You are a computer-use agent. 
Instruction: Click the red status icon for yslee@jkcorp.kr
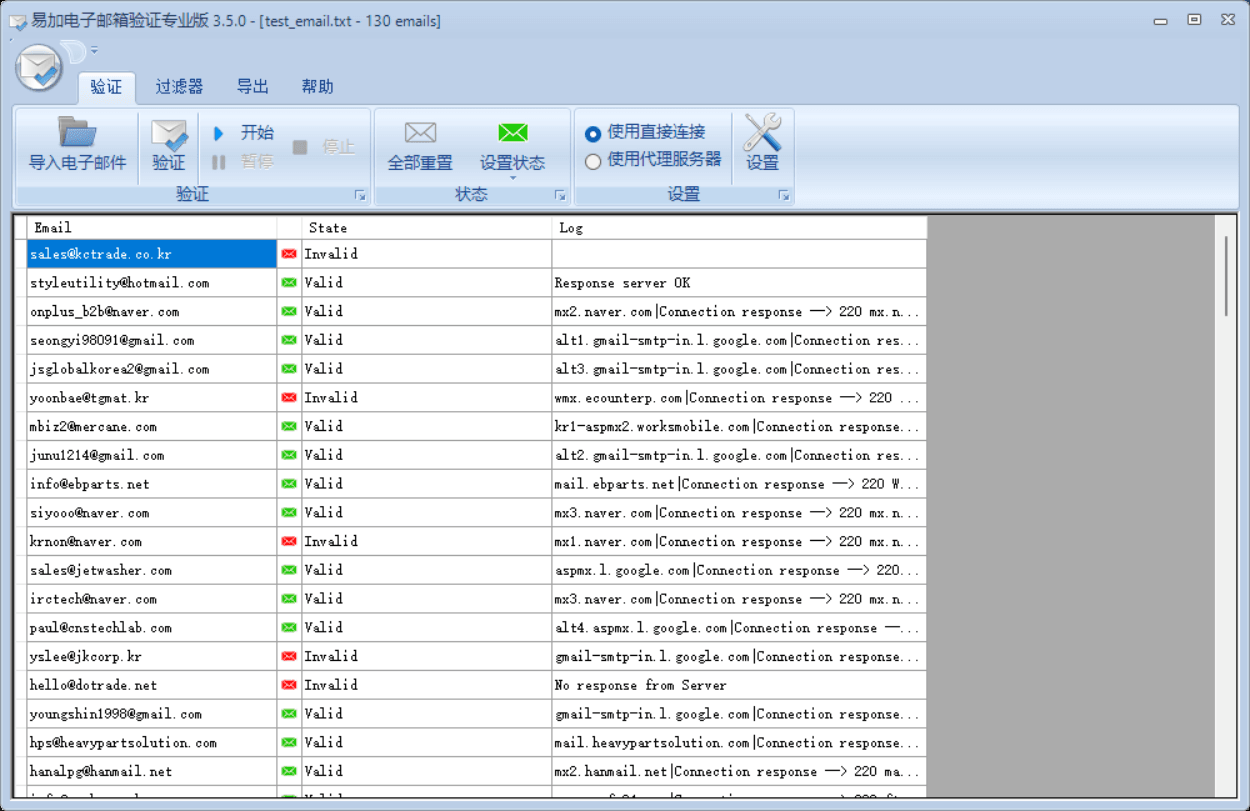tap(289, 657)
